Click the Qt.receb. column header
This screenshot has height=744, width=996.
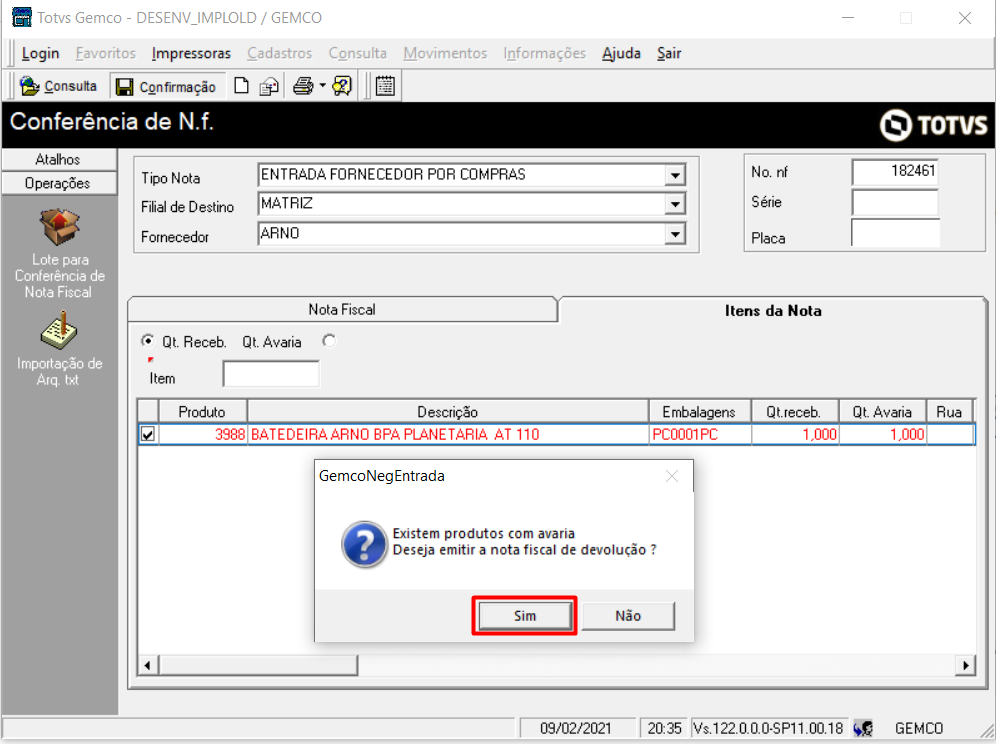[795, 412]
